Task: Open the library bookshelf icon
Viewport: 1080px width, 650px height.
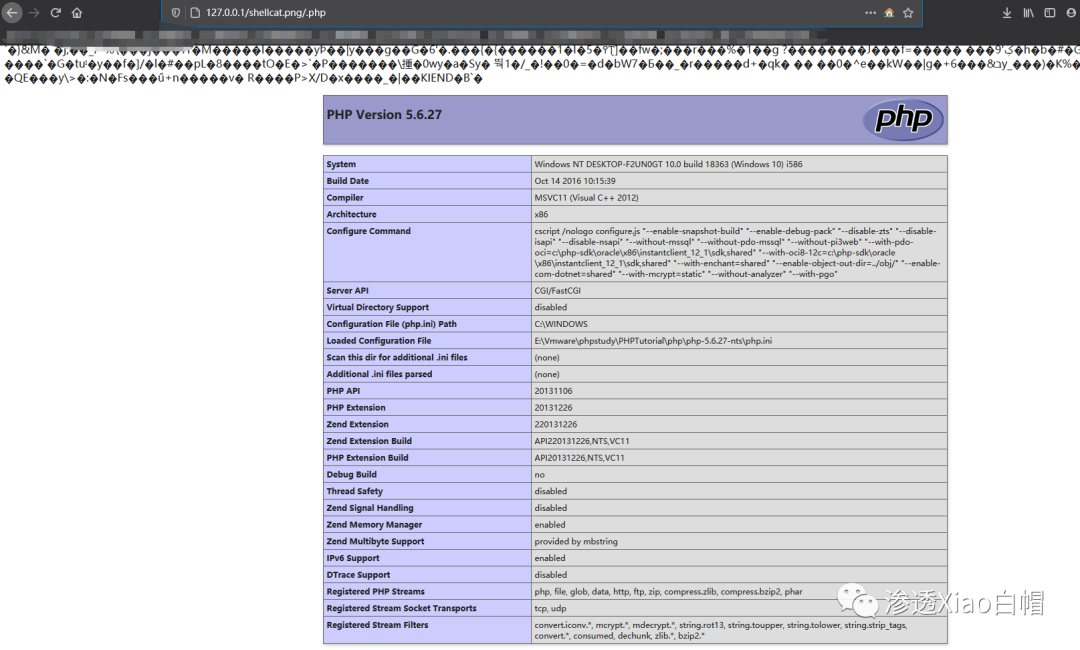Action: [x=1028, y=12]
